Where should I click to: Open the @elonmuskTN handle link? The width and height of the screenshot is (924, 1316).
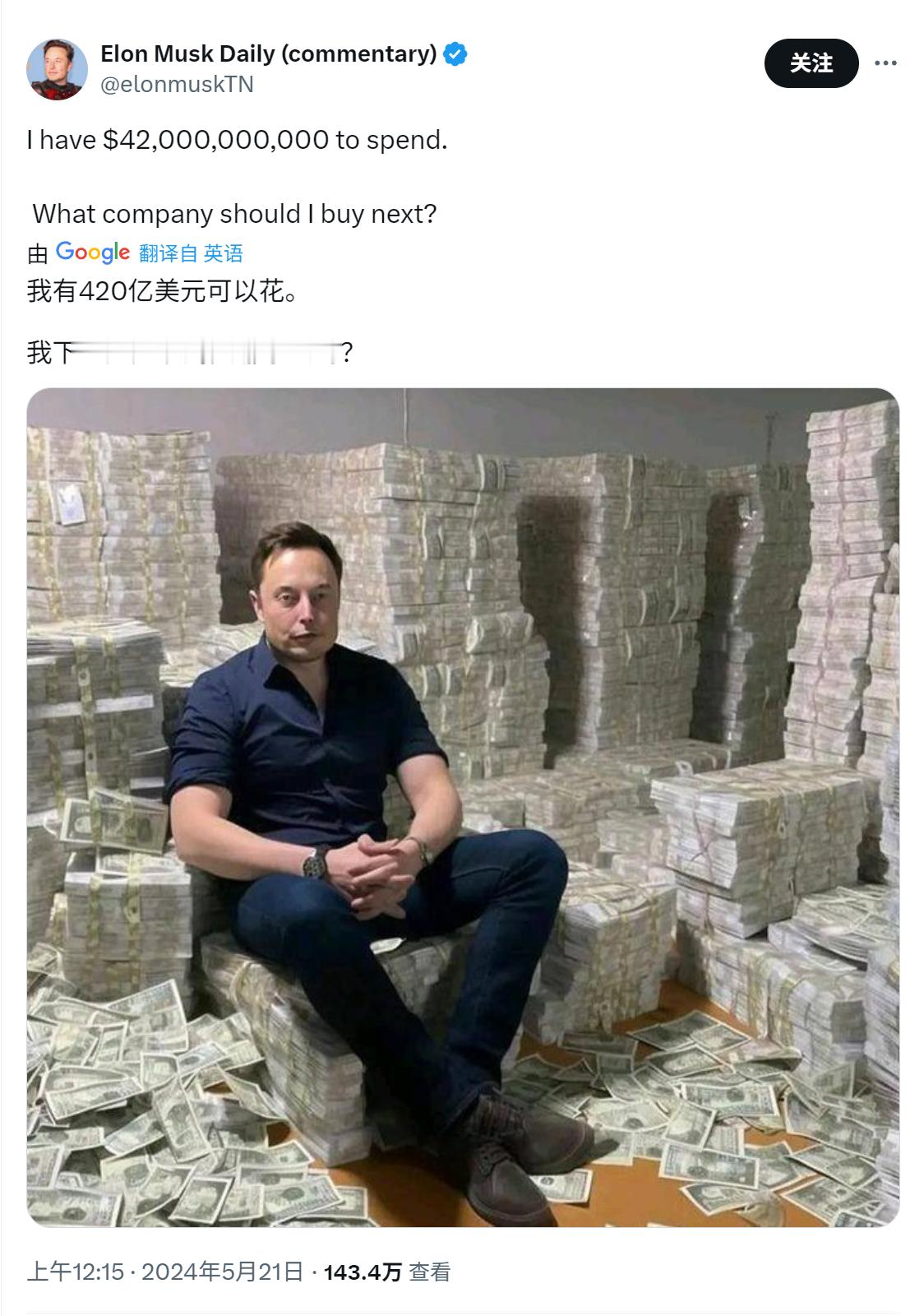[x=177, y=84]
